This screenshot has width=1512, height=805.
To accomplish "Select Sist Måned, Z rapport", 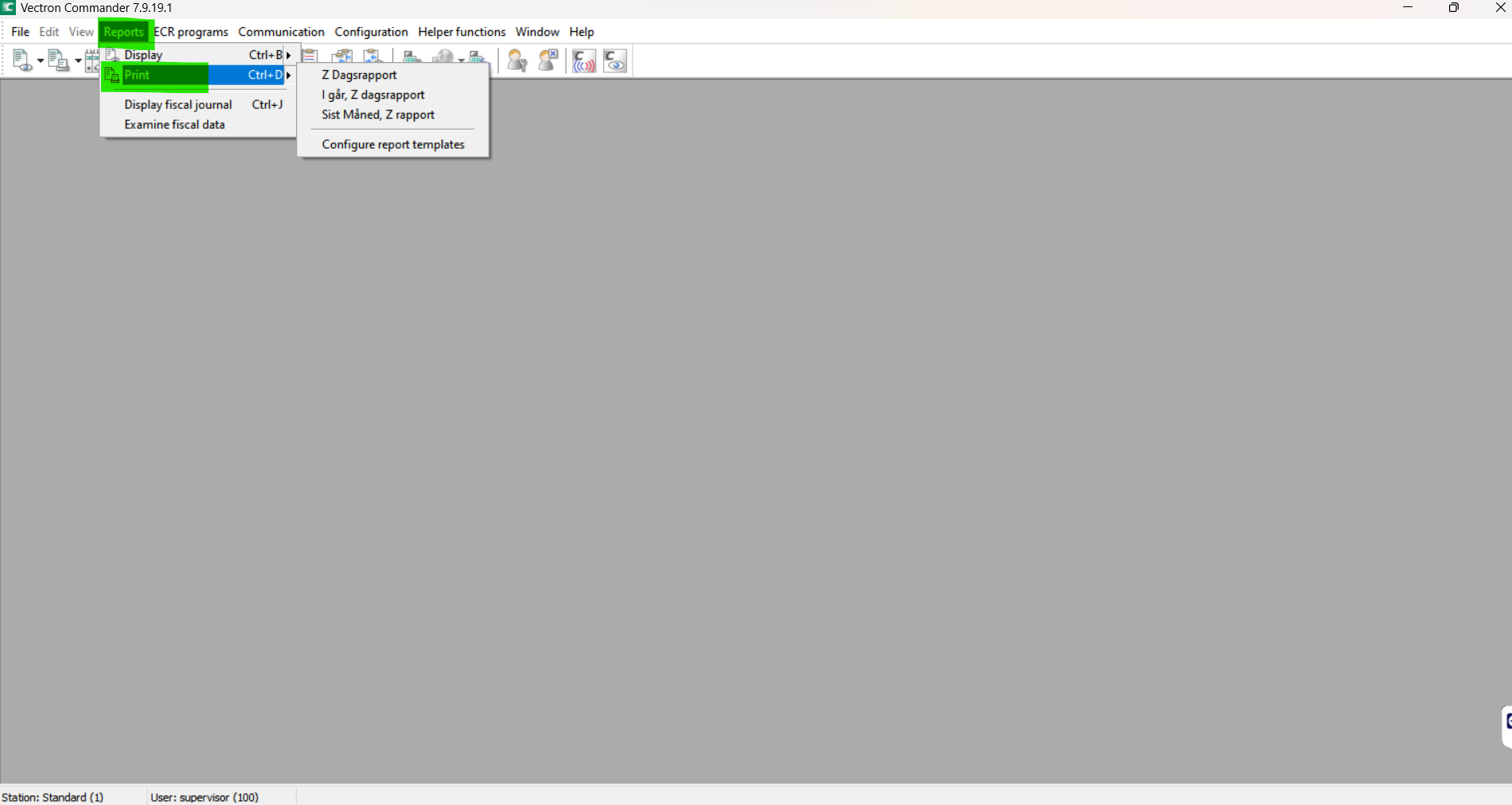I will coord(393,115).
